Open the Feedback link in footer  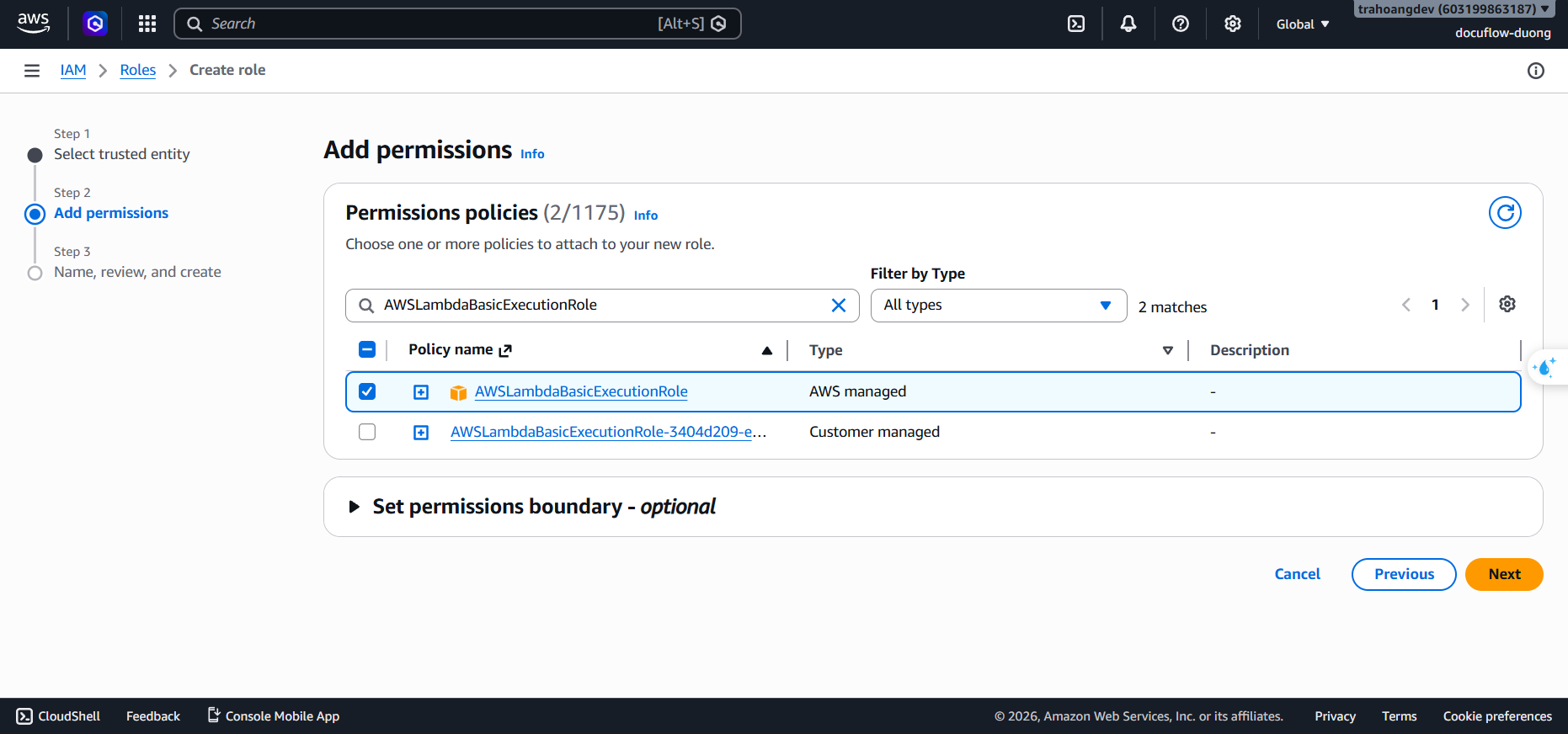pyautogui.click(x=153, y=716)
